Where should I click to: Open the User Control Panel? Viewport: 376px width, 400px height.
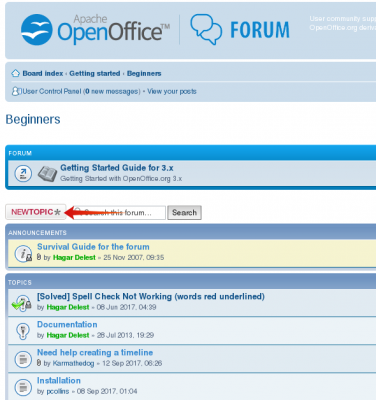point(52,91)
